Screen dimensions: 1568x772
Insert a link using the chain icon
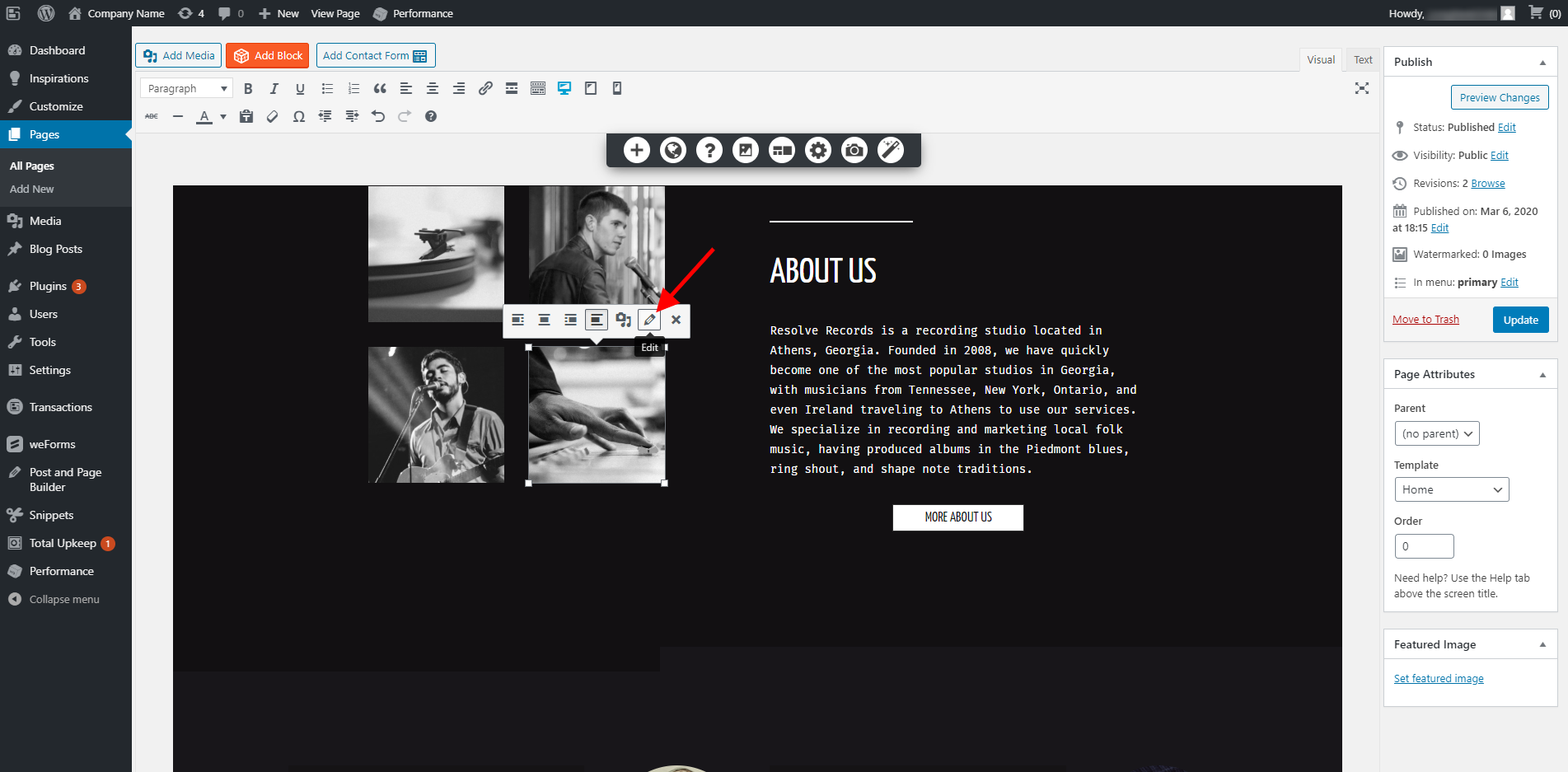pos(485,88)
